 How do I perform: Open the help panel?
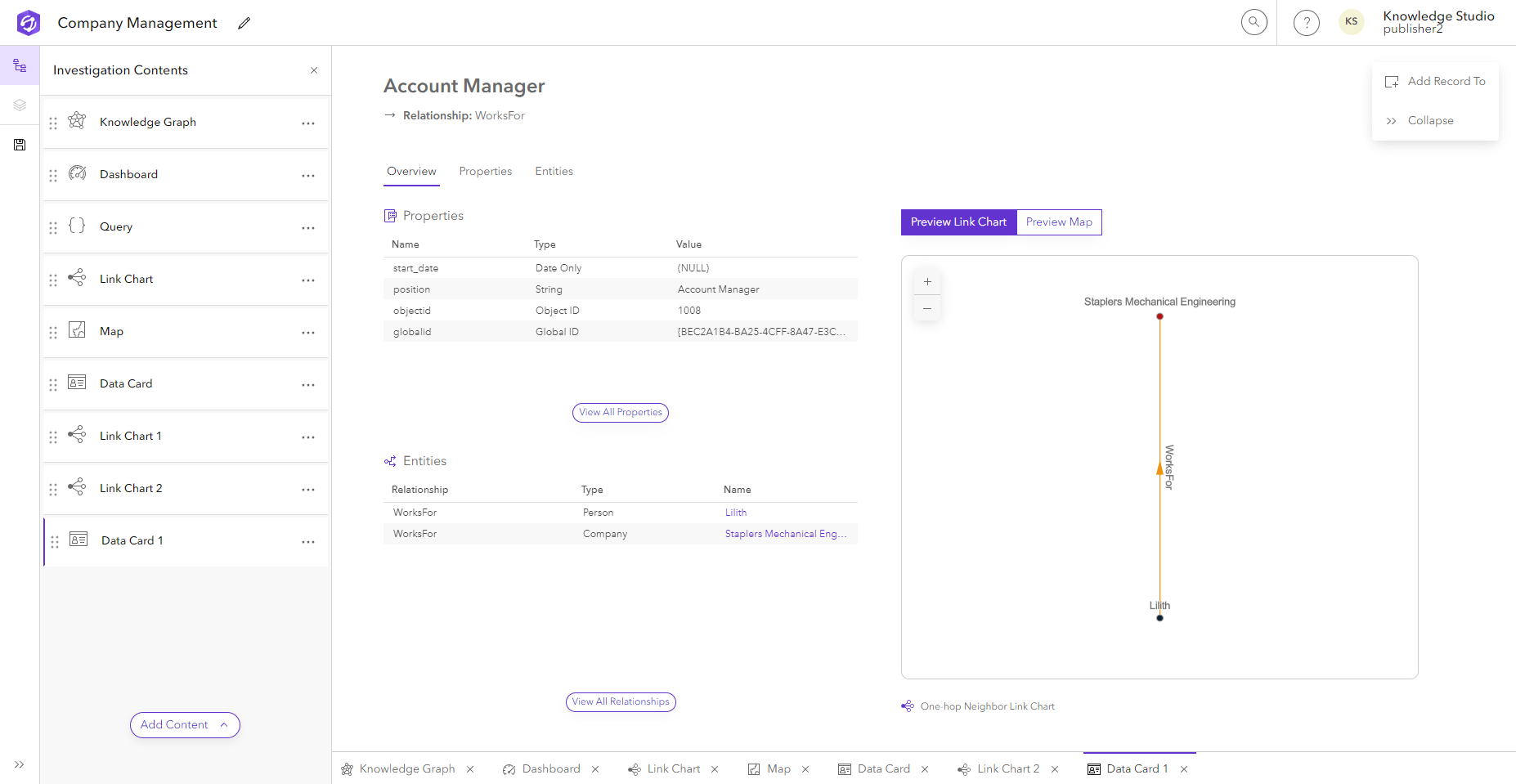[1306, 22]
